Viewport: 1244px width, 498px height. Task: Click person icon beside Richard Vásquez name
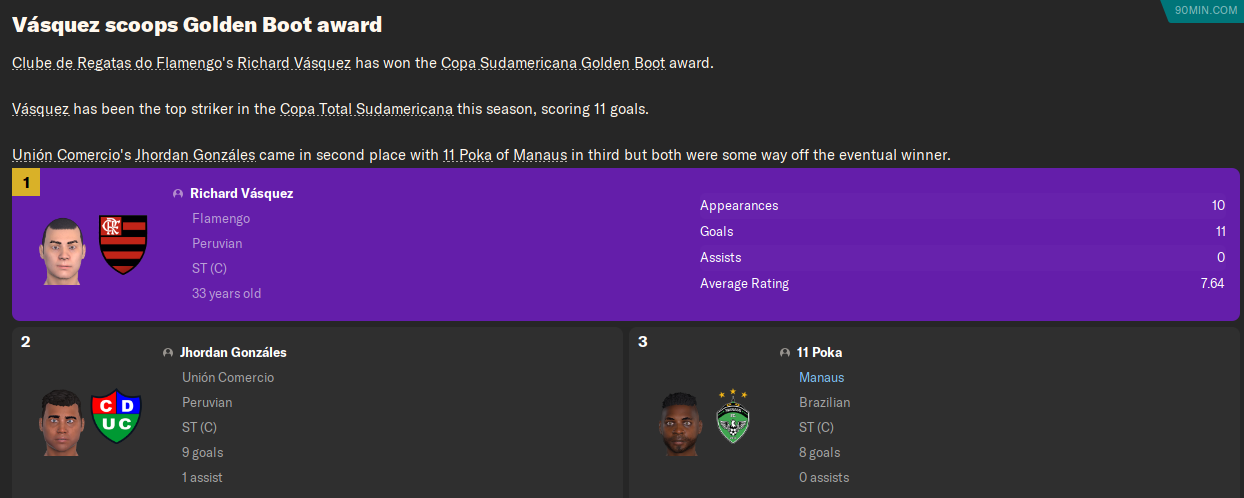tap(178, 194)
